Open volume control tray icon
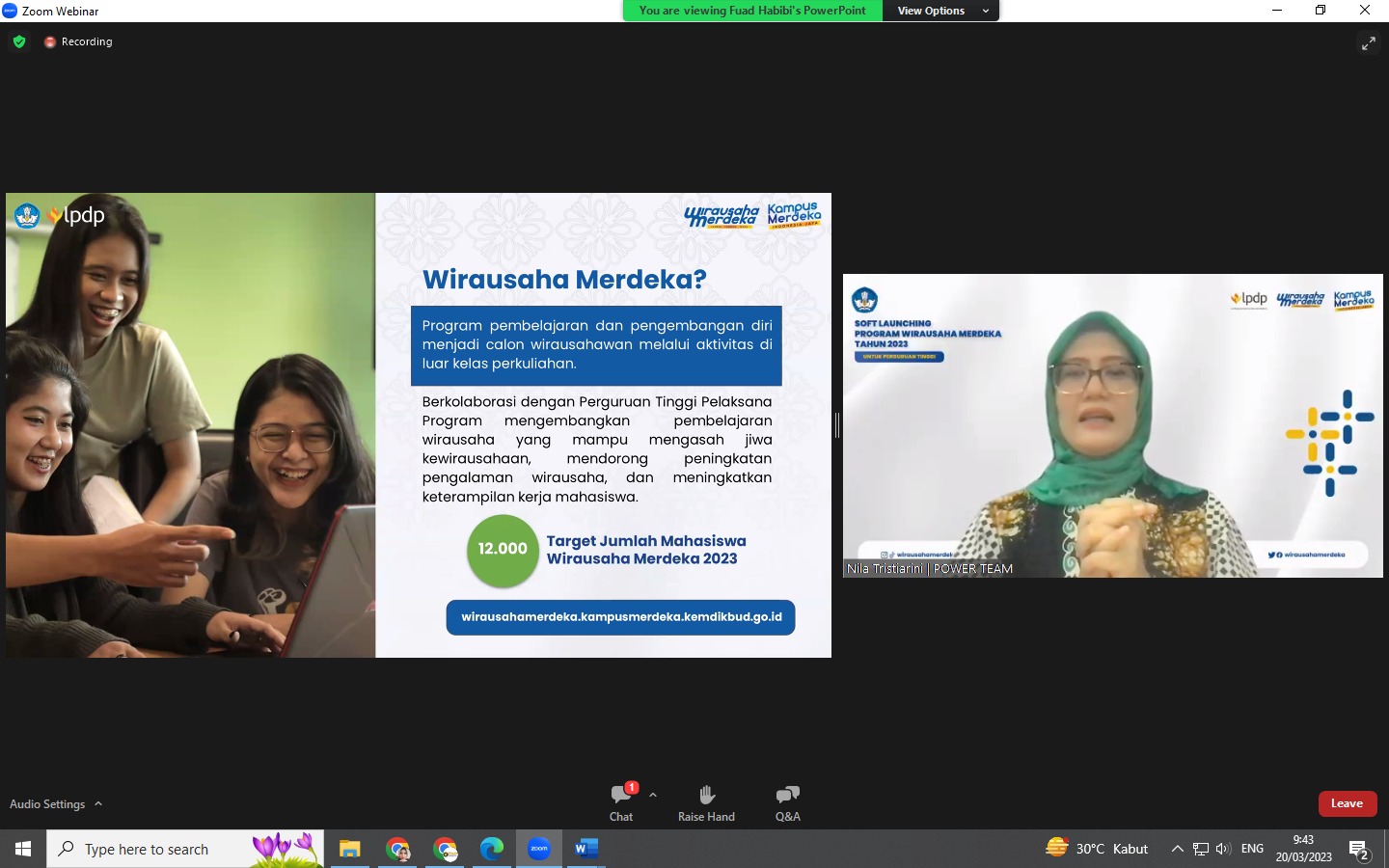The height and width of the screenshot is (868, 1389). point(1223,849)
